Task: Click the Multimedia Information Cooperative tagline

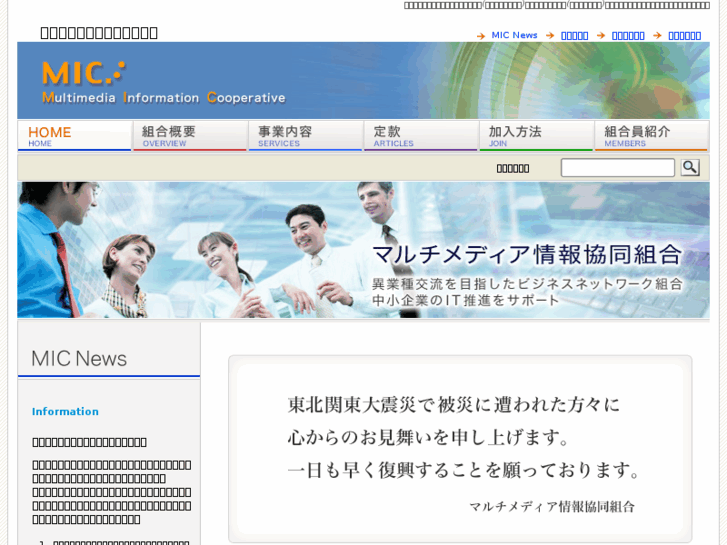Action: [164, 97]
